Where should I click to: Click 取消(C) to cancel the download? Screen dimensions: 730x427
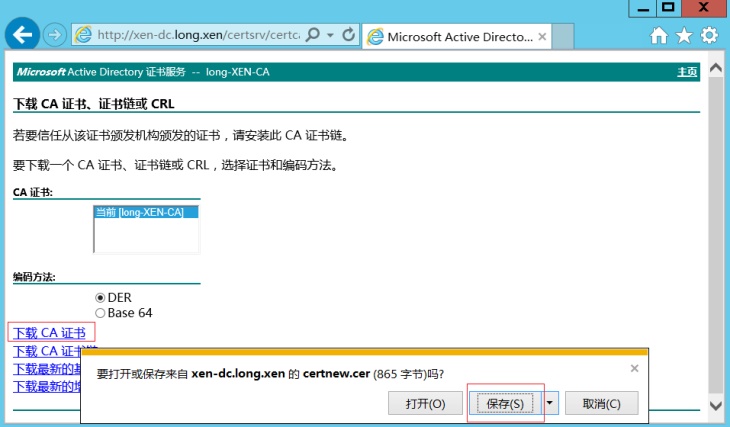(x=602, y=403)
